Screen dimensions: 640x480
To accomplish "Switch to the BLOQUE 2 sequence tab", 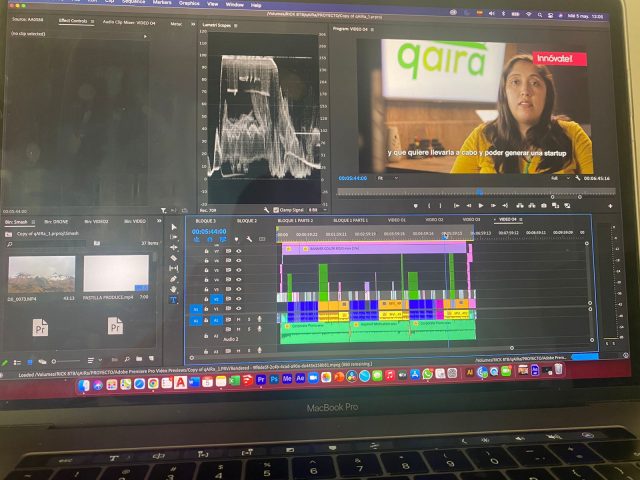I will [x=246, y=220].
